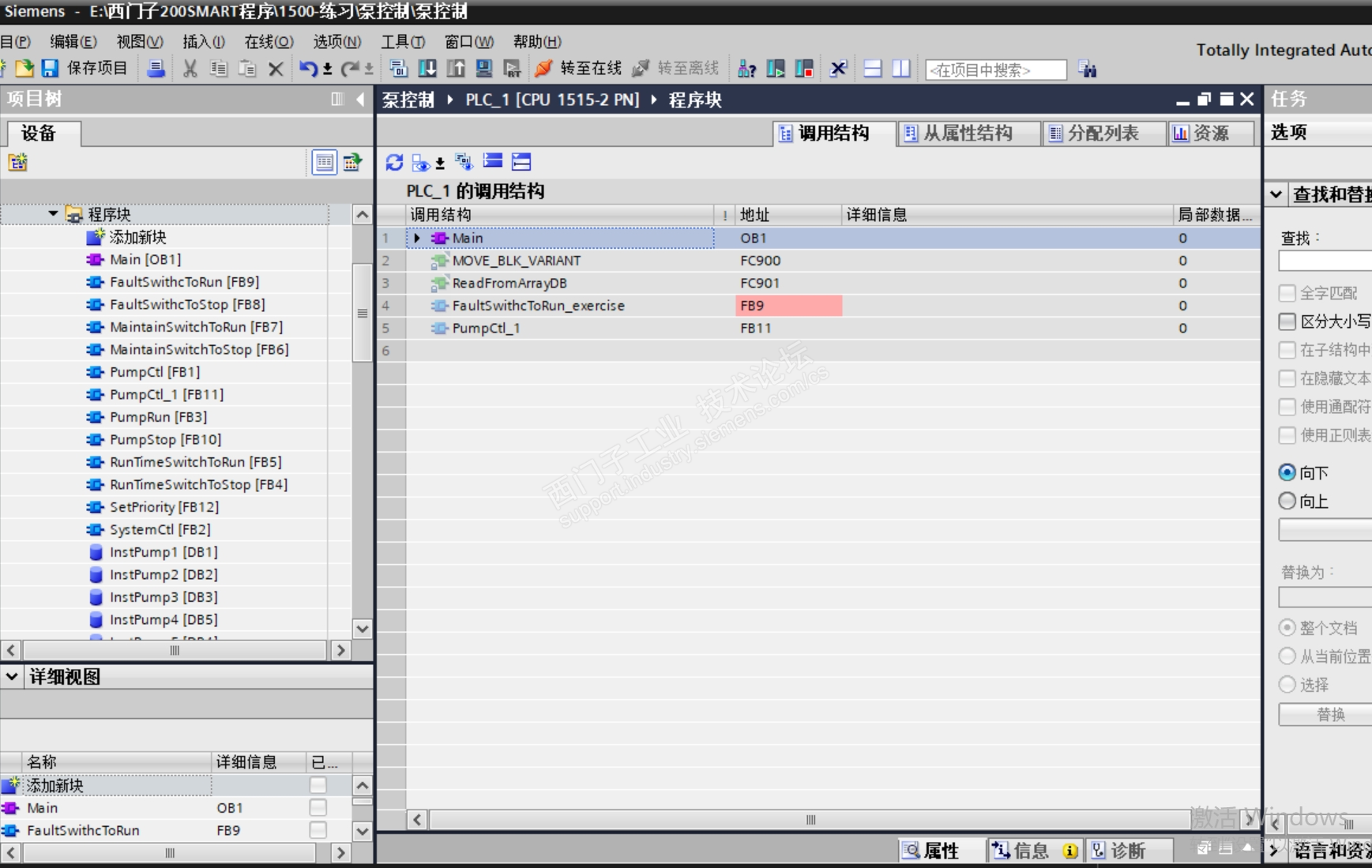
Task: Click the 在项目中搜索 input field
Action: tap(996, 70)
